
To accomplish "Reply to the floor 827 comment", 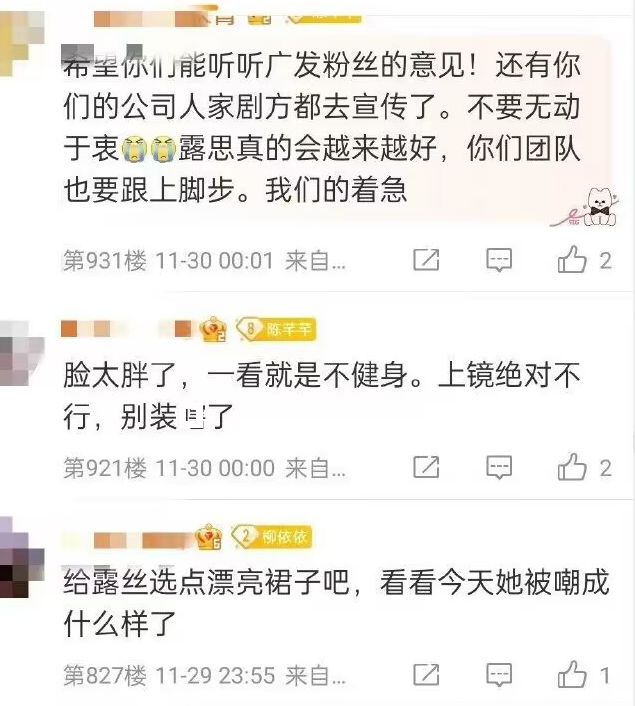I will [499, 674].
